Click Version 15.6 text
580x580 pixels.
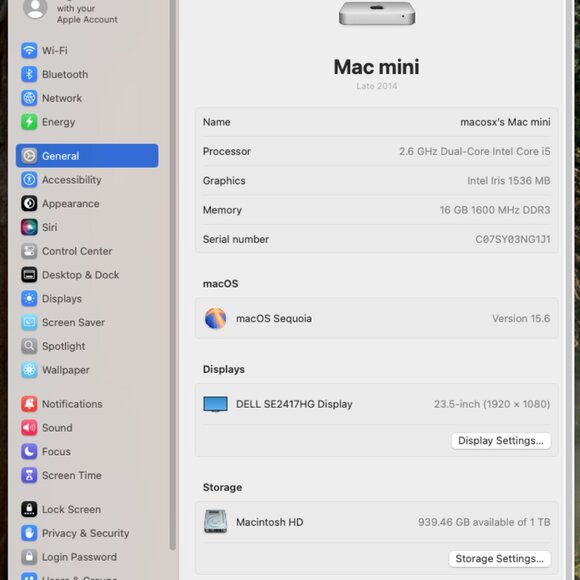[521, 318]
